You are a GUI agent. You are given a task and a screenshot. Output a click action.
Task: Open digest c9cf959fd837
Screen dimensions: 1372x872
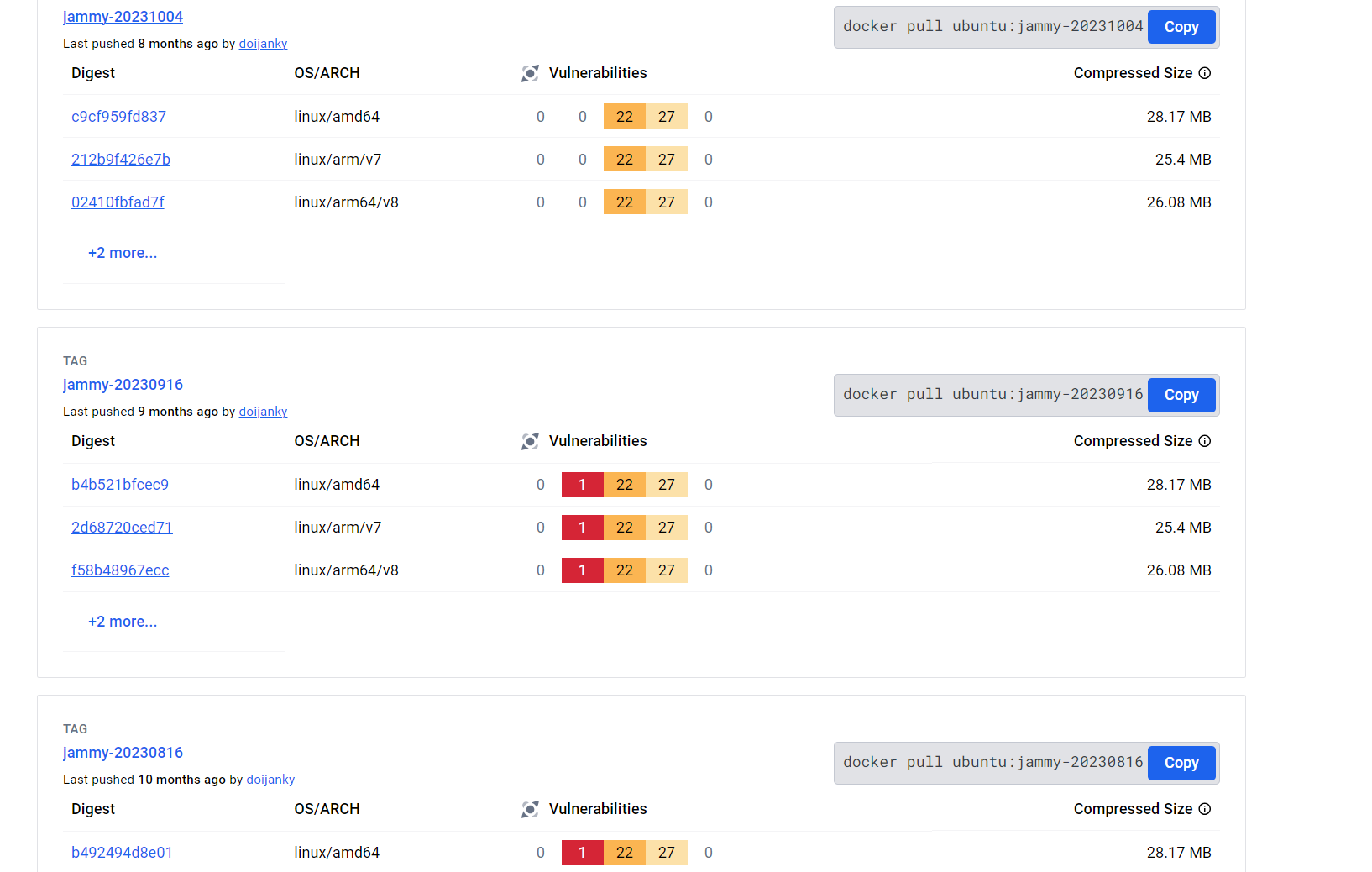coord(118,117)
